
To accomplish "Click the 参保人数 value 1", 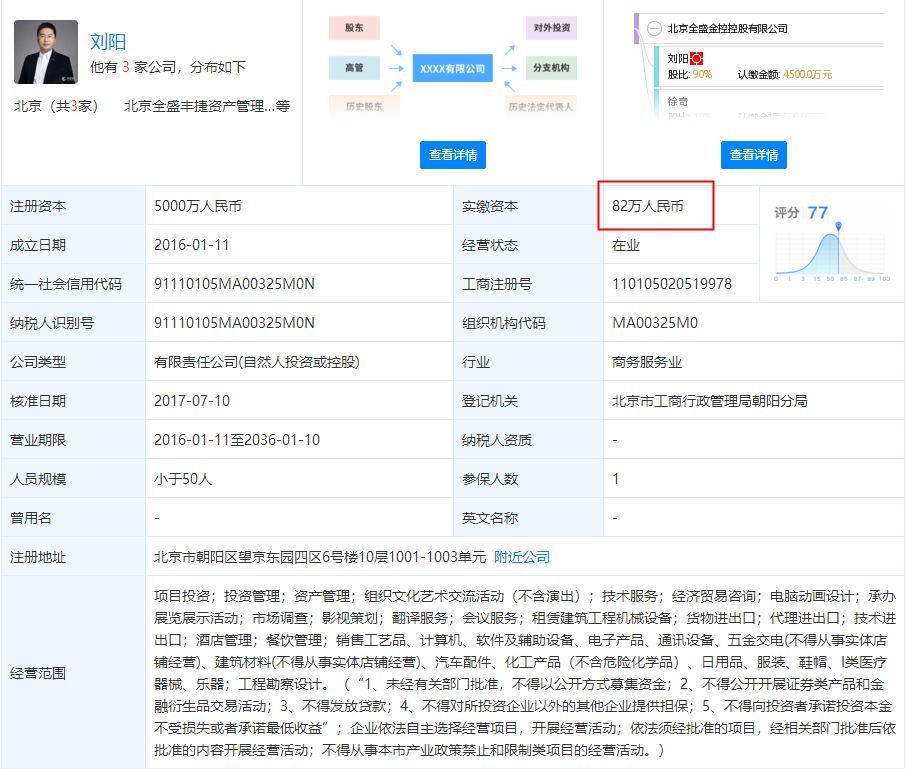I will click(x=616, y=479).
